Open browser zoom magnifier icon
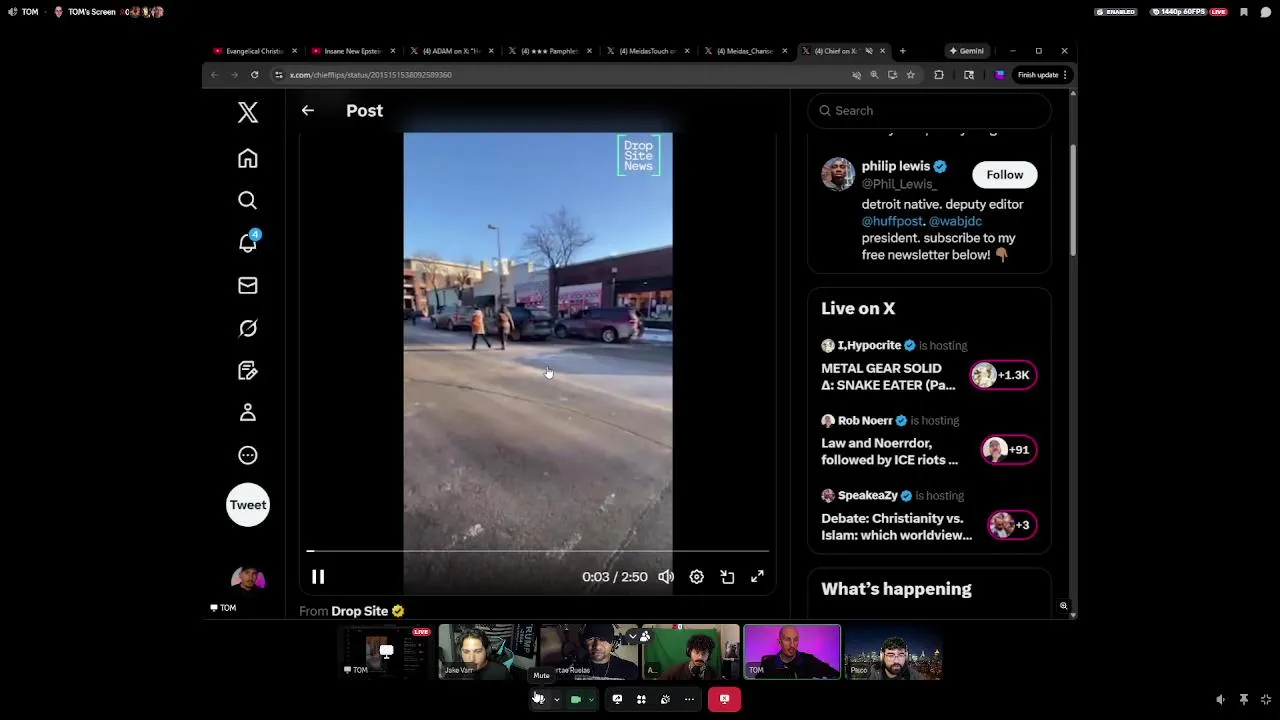Image resolution: width=1280 pixels, height=720 pixels. pyautogui.click(x=874, y=75)
